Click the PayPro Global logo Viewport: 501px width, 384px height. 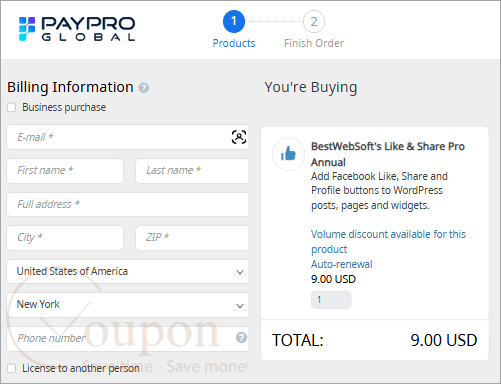[x=77, y=29]
